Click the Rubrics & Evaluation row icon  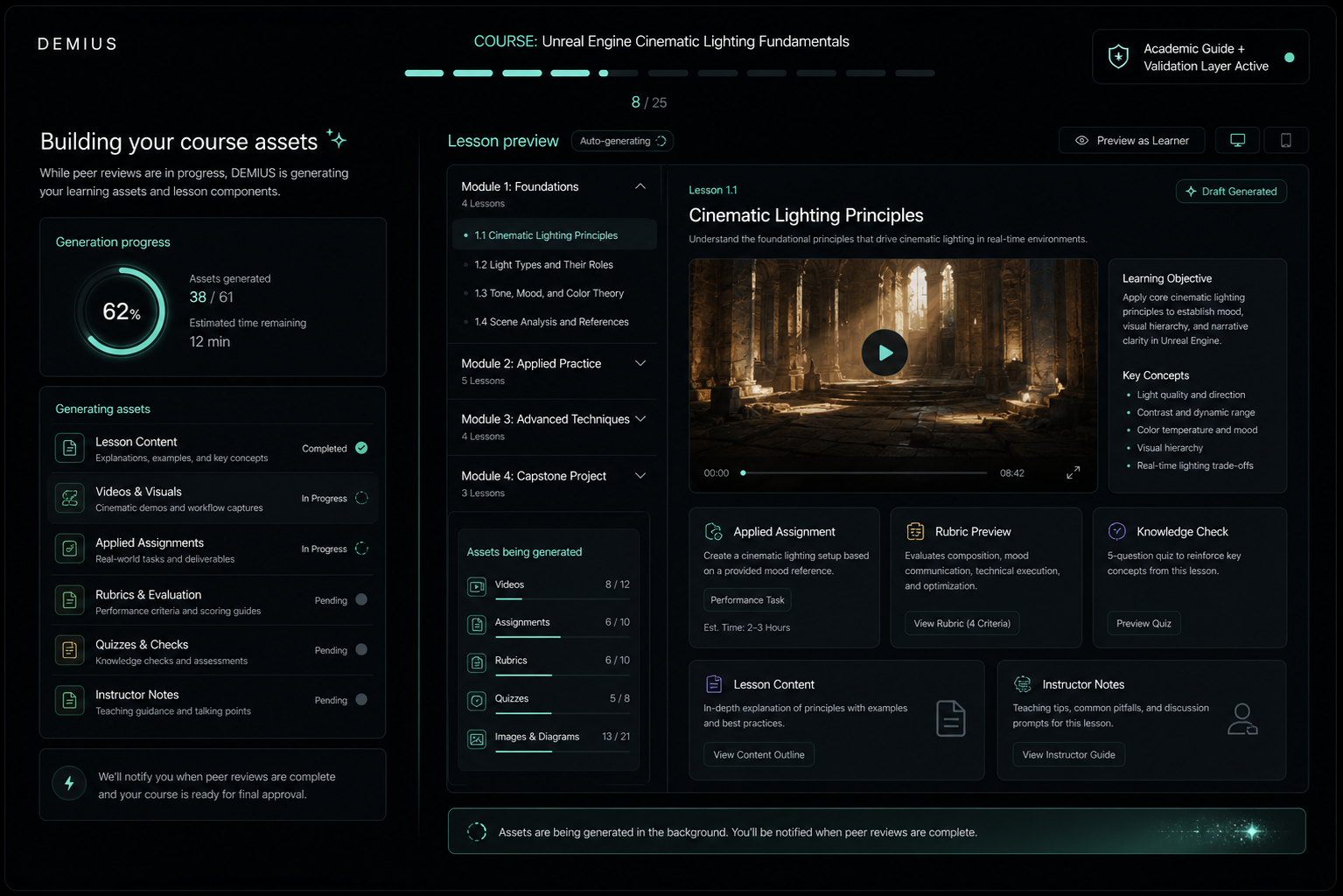(x=70, y=600)
